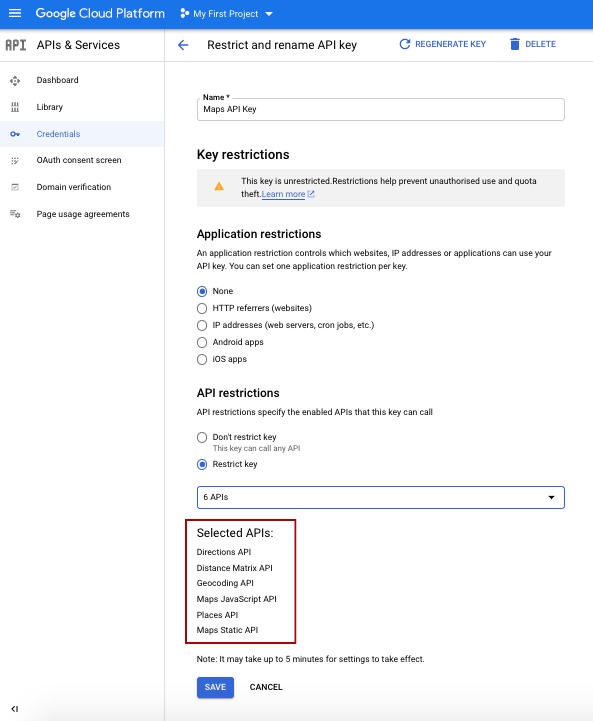The width and height of the screenshot is (593, 721).
Task: Choose Don't restrict key option
Action: [x=202, y=437]
